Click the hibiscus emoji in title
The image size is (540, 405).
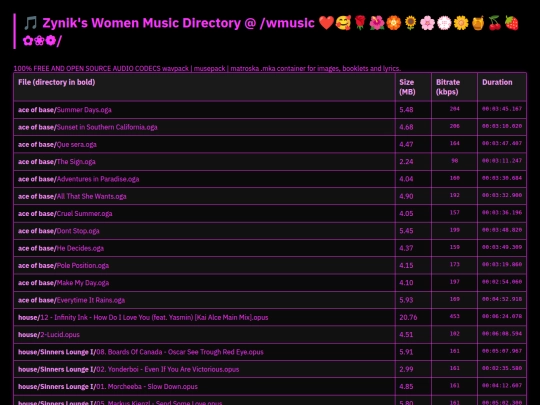coord(377,23)
